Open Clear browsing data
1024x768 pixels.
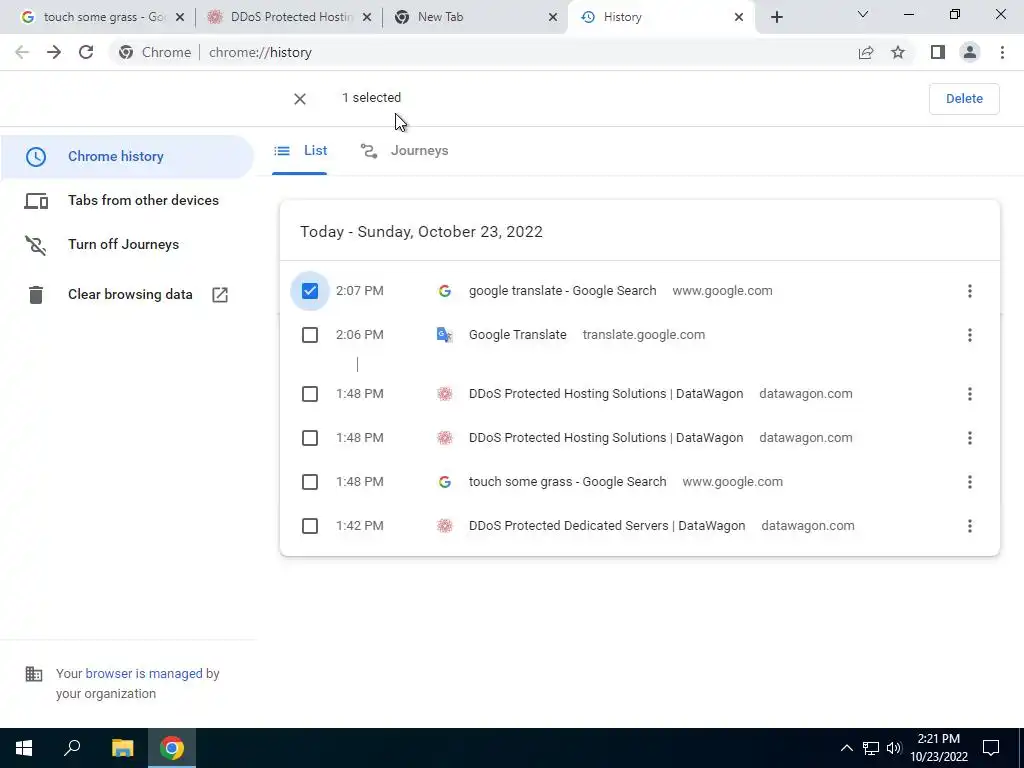pos(127,295)
